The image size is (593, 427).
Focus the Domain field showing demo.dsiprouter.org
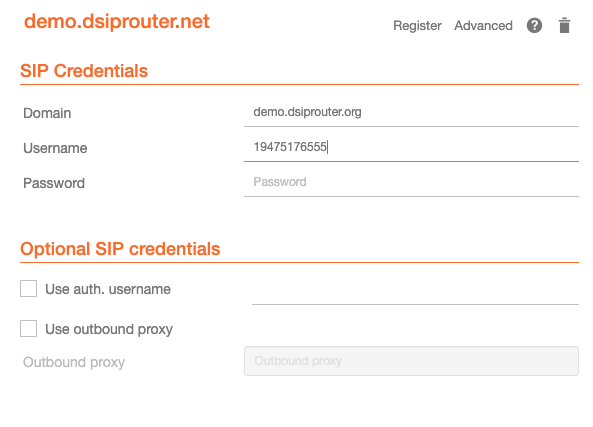point(411,112)
